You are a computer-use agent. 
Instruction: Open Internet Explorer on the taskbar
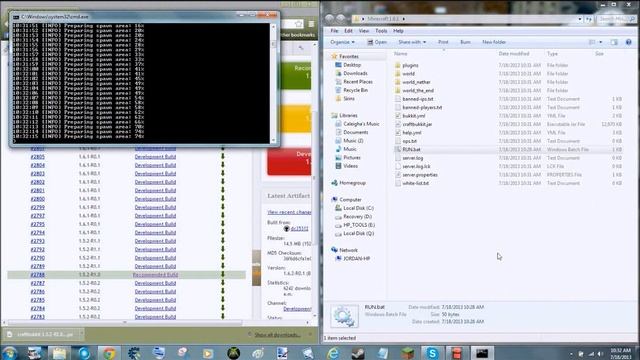(333, 353)
